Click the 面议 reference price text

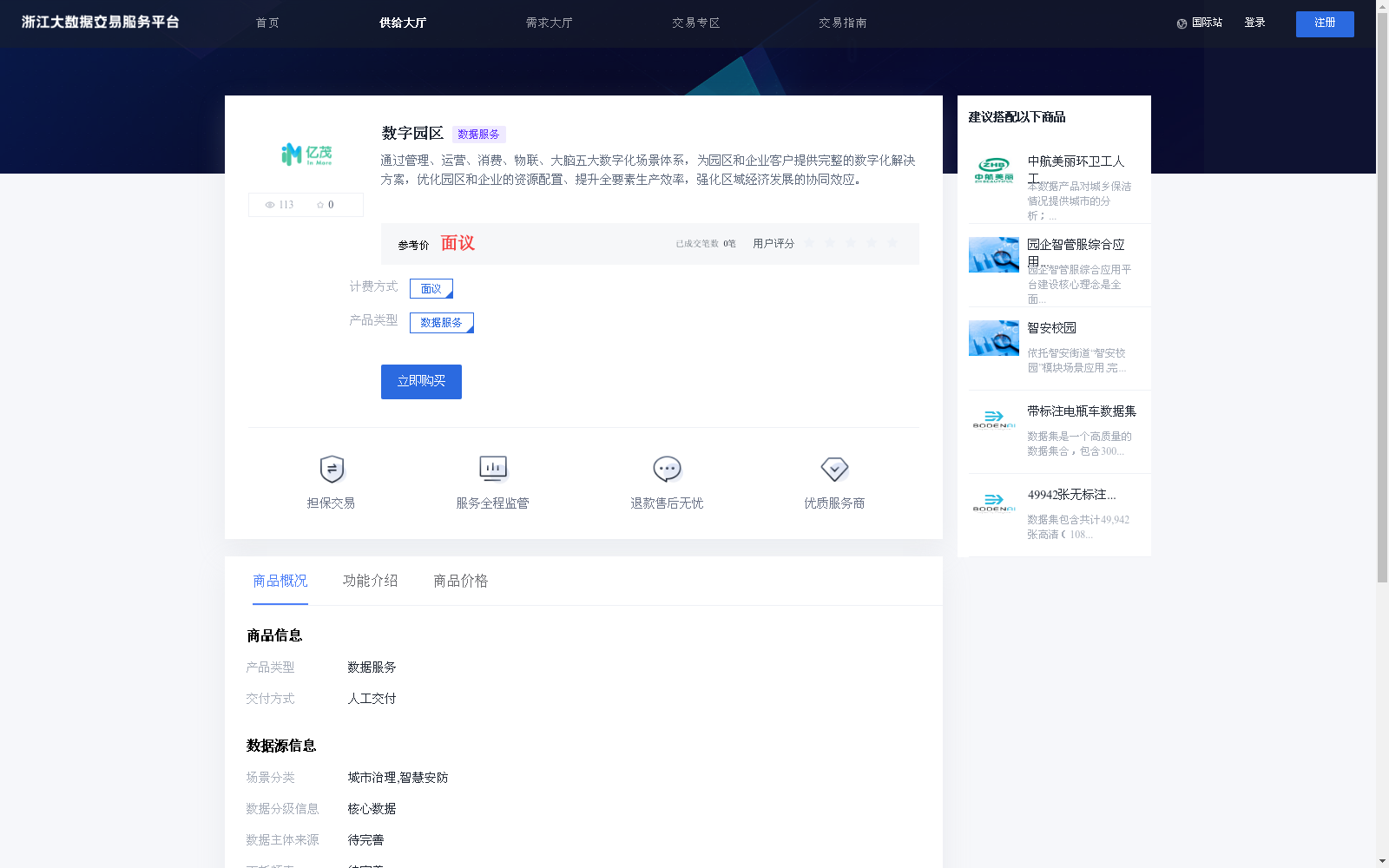(458, 243)
